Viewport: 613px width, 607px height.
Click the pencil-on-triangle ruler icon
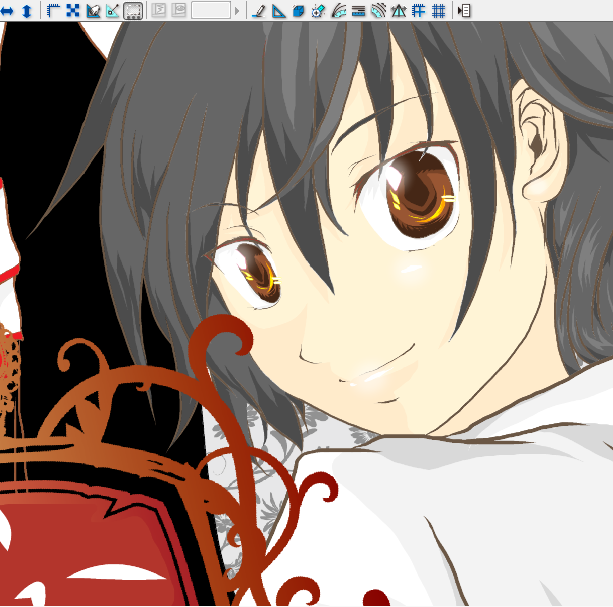click(x=93, y=11)
